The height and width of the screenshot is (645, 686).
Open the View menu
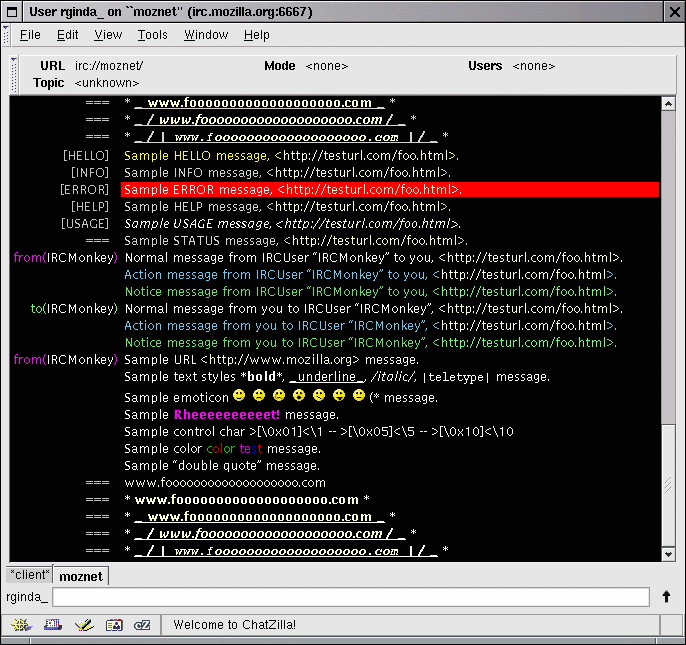pyautogui.click(x=108, y=35)
